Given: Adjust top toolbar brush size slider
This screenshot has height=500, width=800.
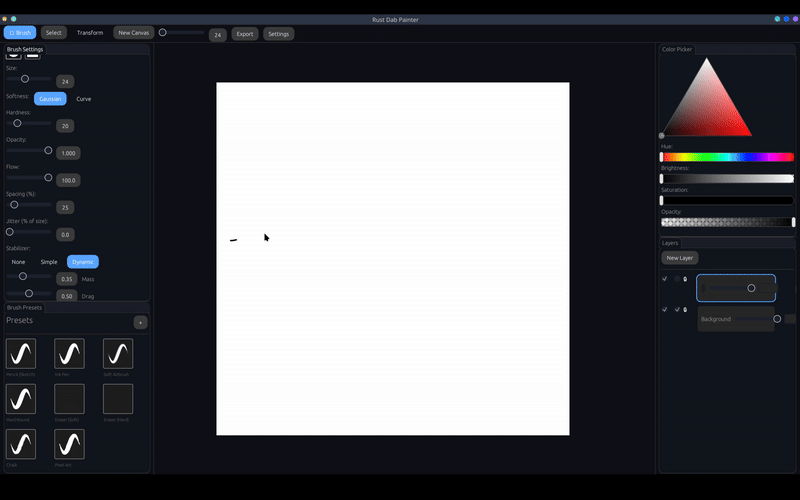Looking at the screenshot, I should (181, 33).
